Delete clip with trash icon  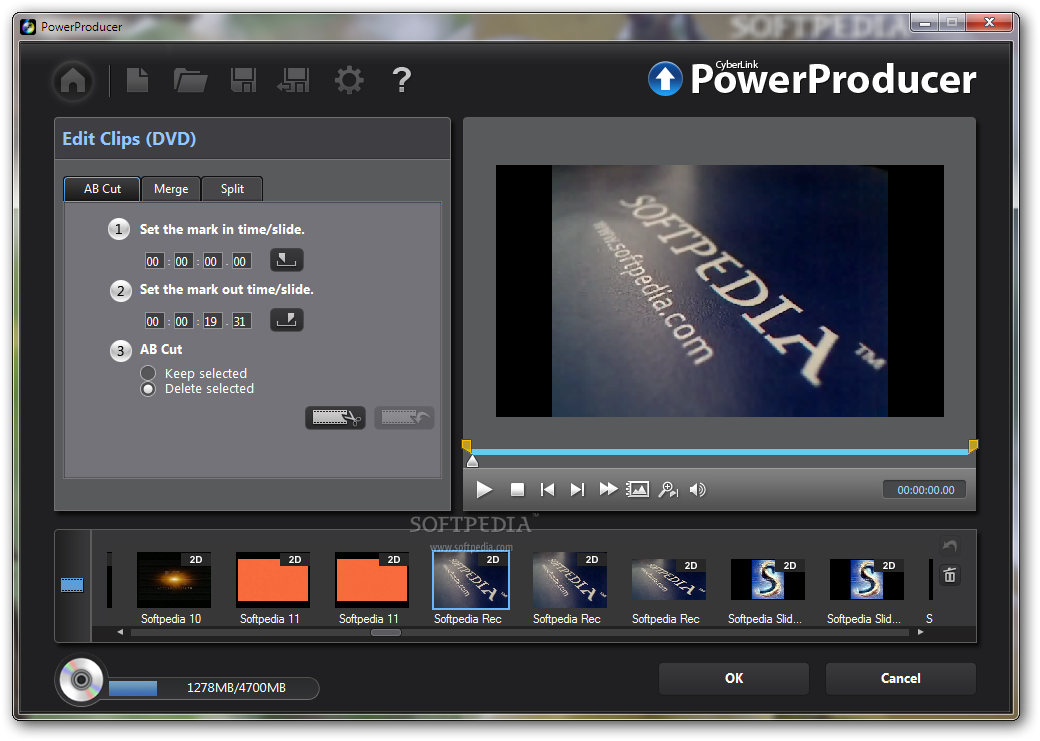950,575
